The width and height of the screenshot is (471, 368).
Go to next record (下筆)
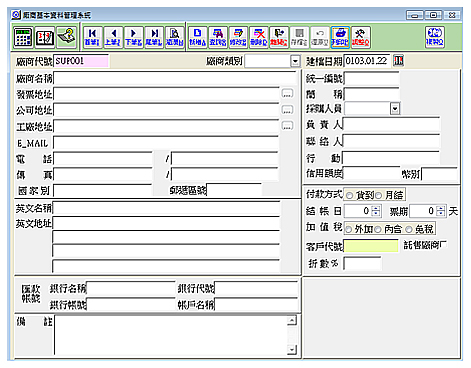134,37
